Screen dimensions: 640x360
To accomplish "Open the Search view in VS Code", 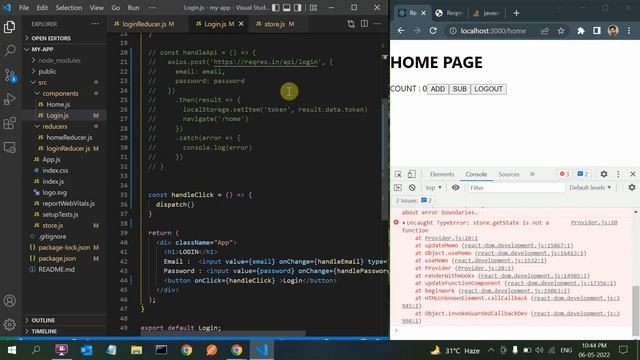I will click(9, 51).
